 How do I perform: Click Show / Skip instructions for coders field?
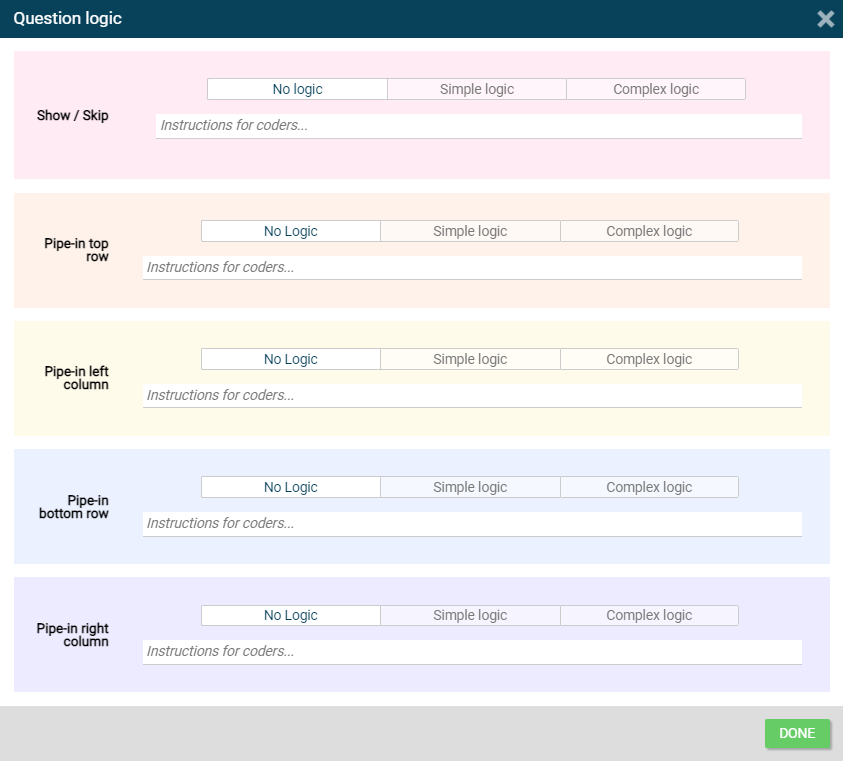(478, 126)
